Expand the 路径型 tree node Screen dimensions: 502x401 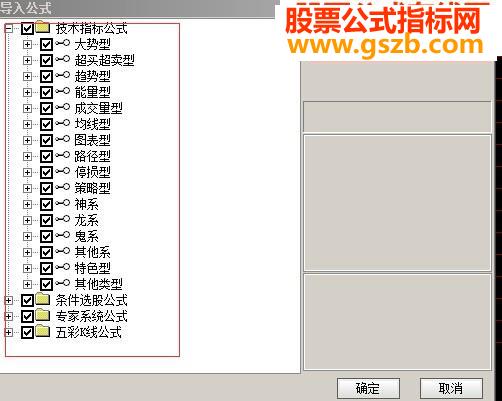28,157
